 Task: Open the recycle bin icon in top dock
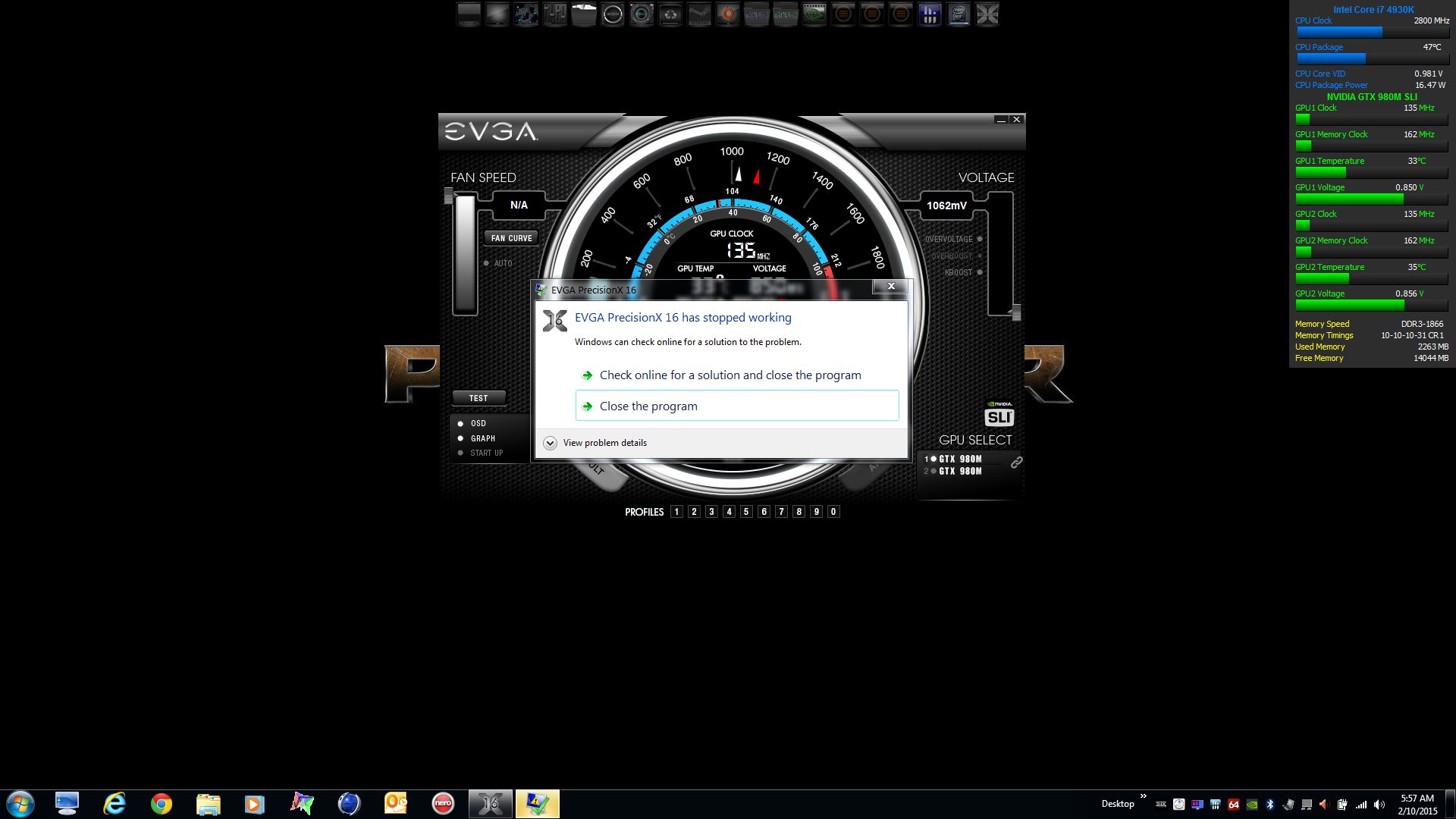coord(670,14)
